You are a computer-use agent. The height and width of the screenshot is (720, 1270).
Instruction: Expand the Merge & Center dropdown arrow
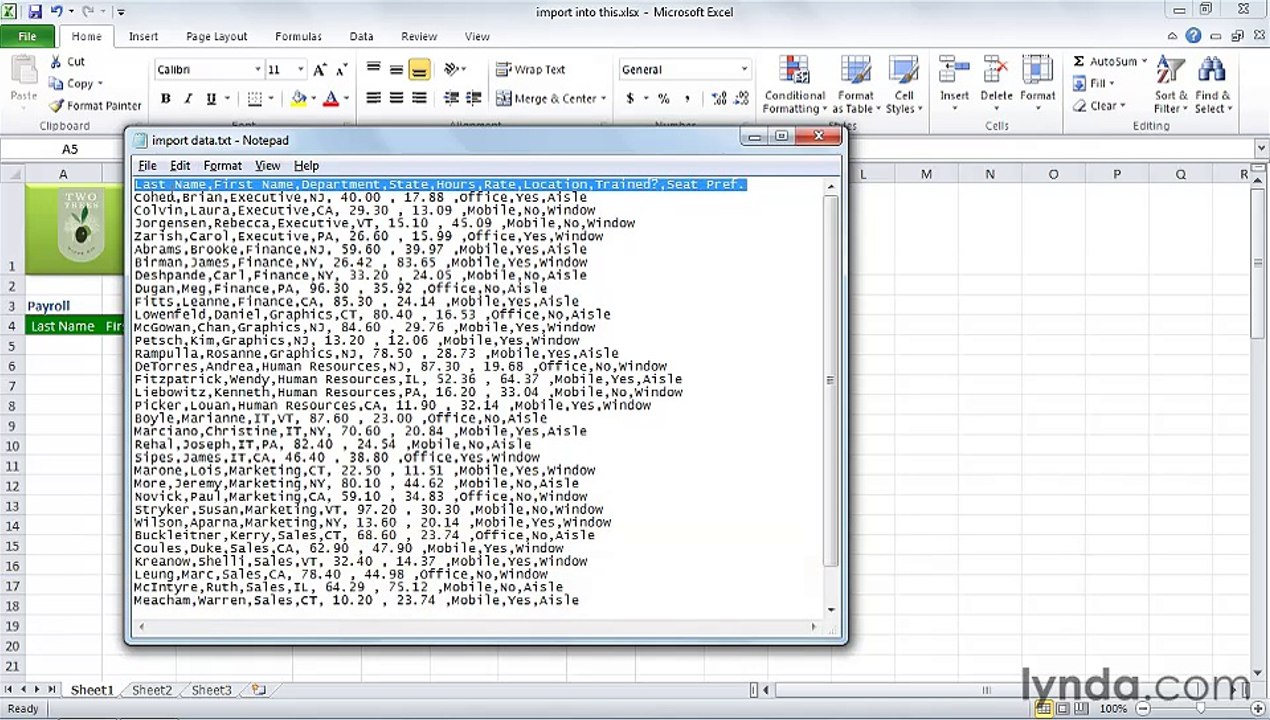click(x=605, y=99)
